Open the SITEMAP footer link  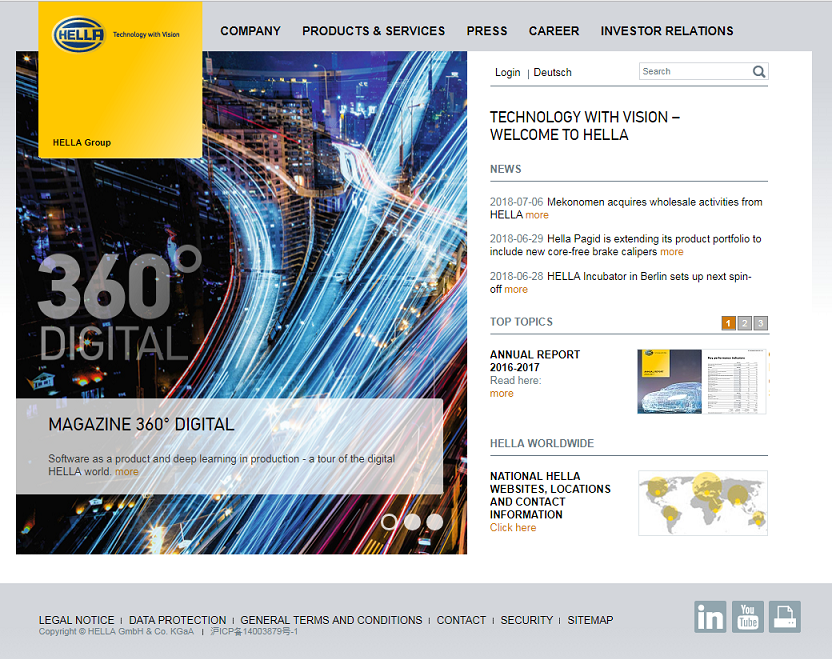coord(590,620)
